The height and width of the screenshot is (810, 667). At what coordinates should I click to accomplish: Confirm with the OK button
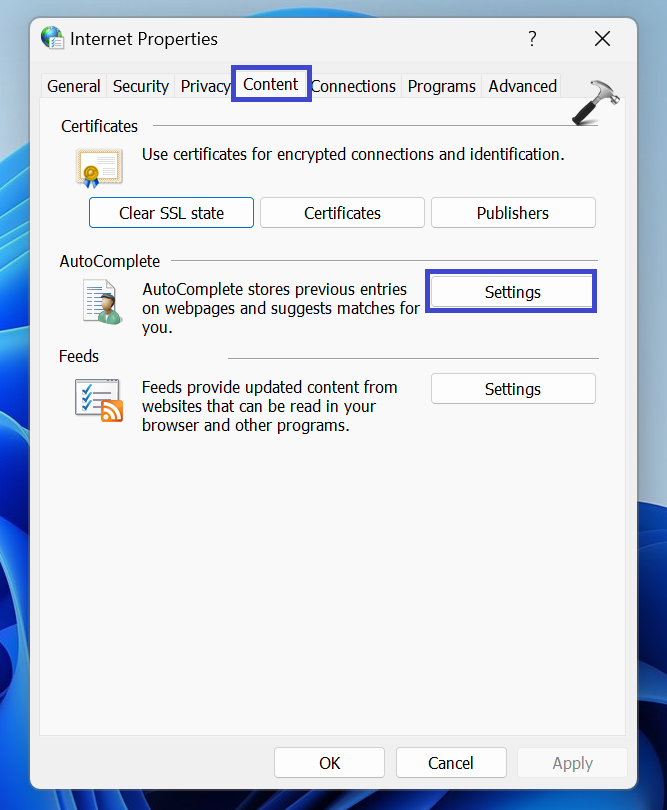[330, 762]
